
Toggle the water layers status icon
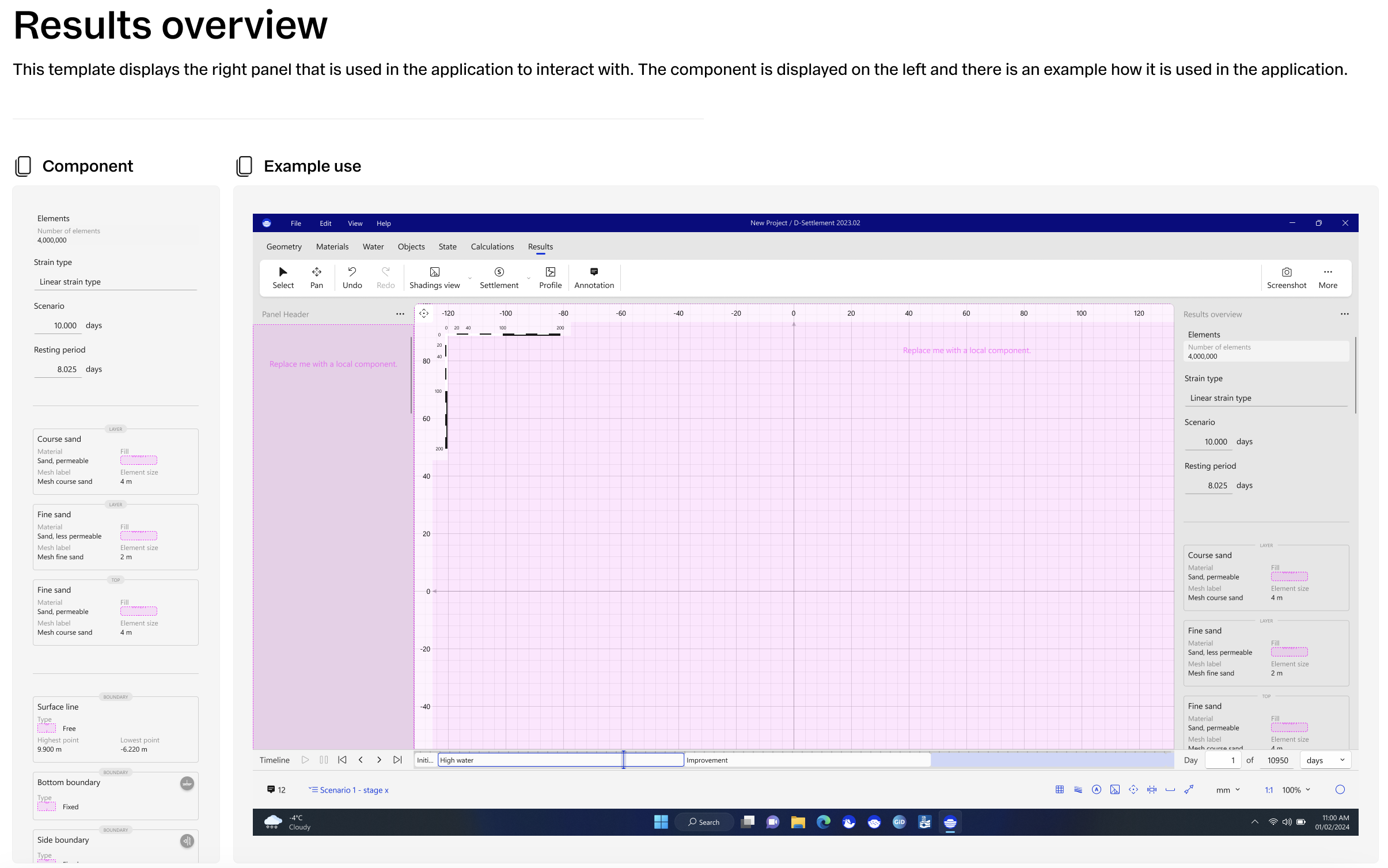1078,790
